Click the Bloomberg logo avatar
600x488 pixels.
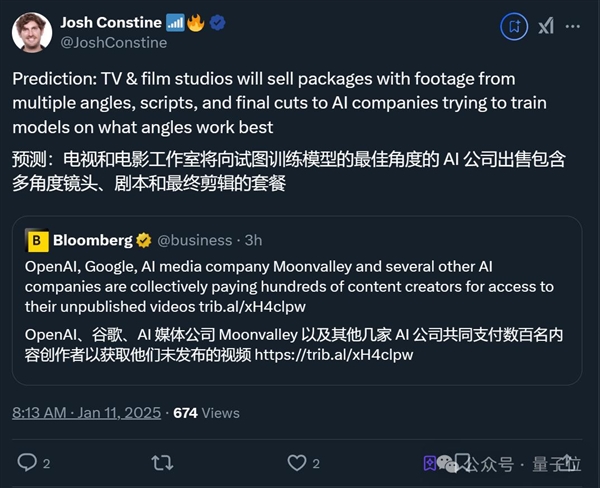pyautogui.click(x=38, y=241)
